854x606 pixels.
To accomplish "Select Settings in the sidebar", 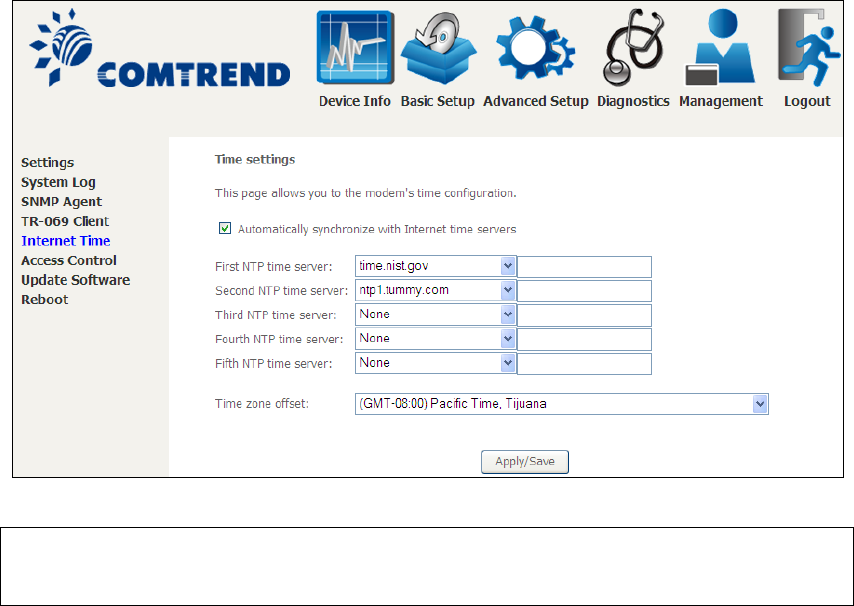I will pyautogui.click(x=47, y=163).
